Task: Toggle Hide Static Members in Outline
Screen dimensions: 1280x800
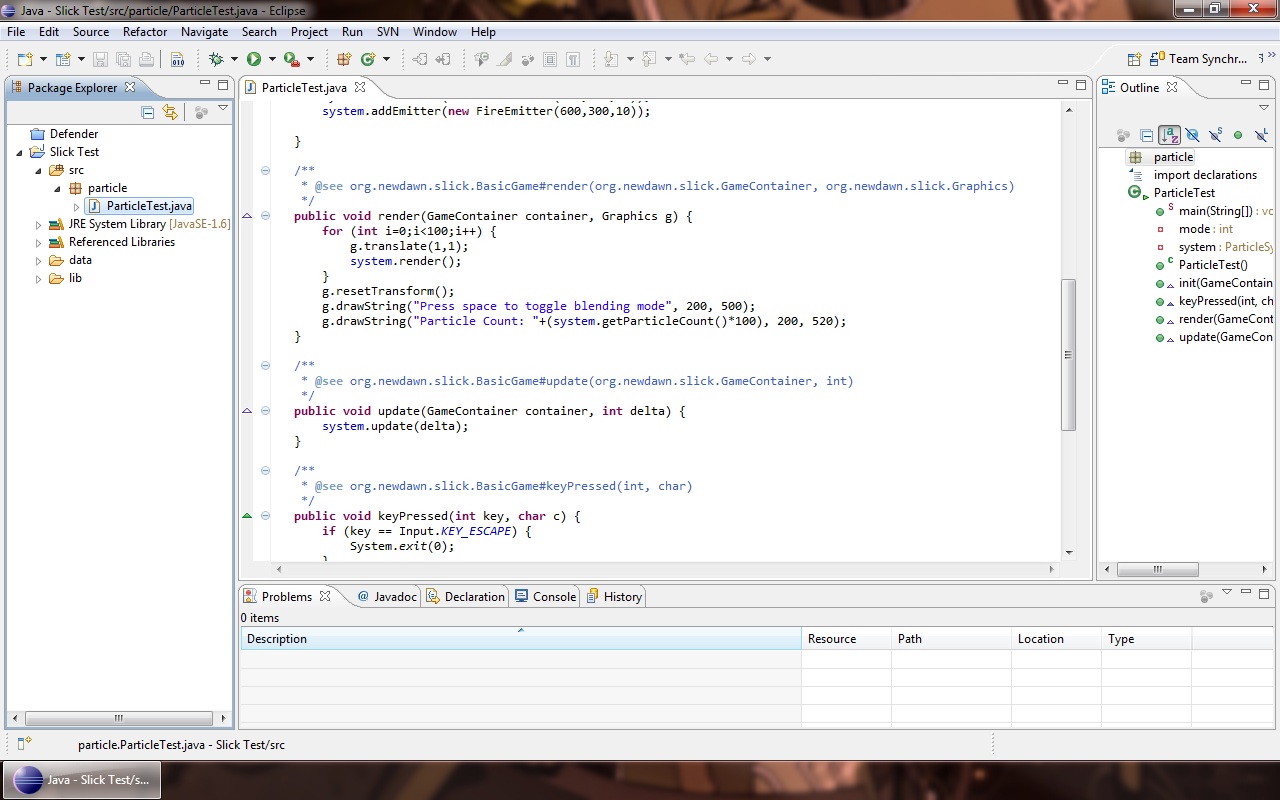Action: pos(1215,135)
